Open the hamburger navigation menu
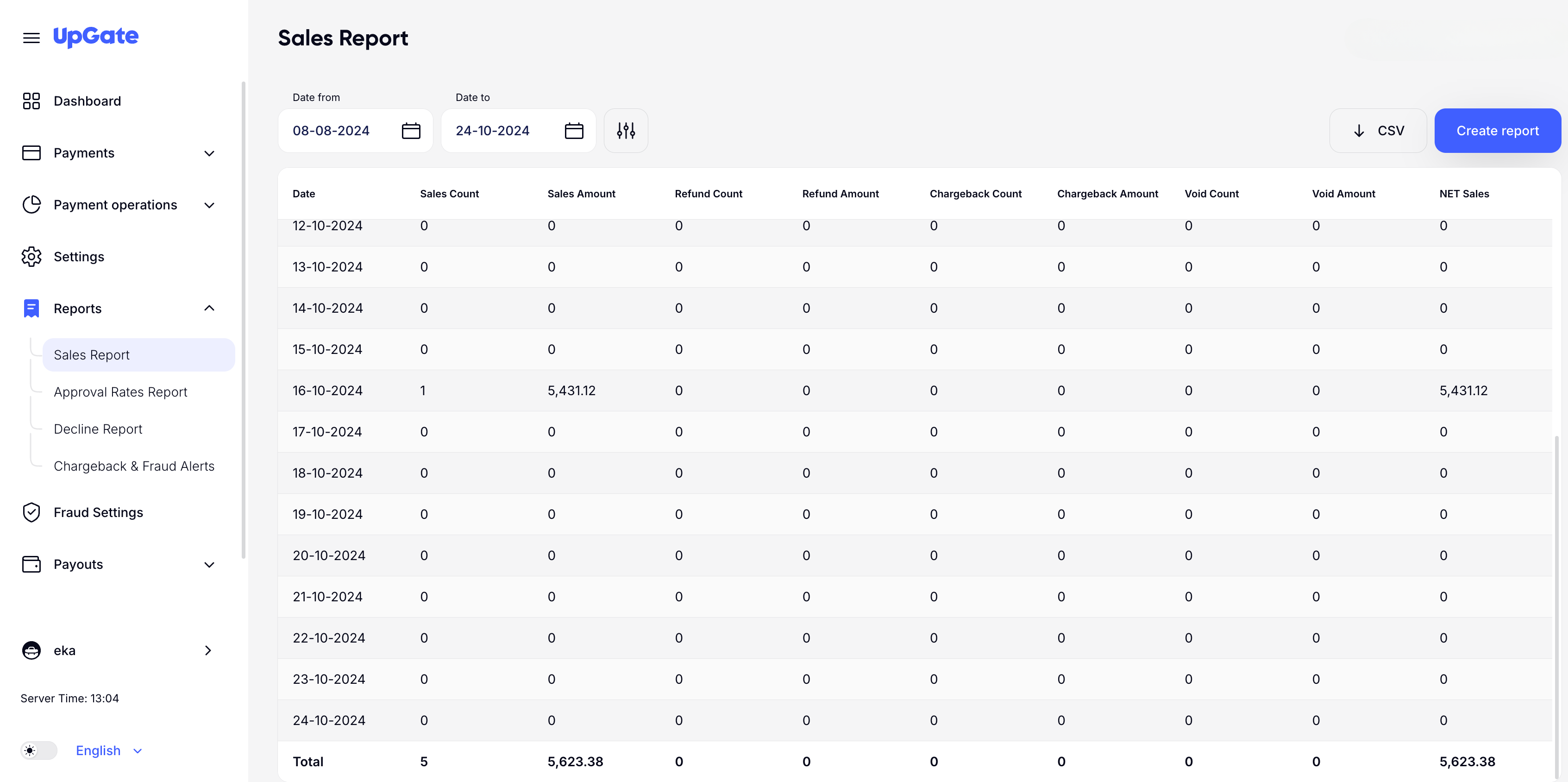This screenshot has height=782, width=1568. tap(31, 37)
